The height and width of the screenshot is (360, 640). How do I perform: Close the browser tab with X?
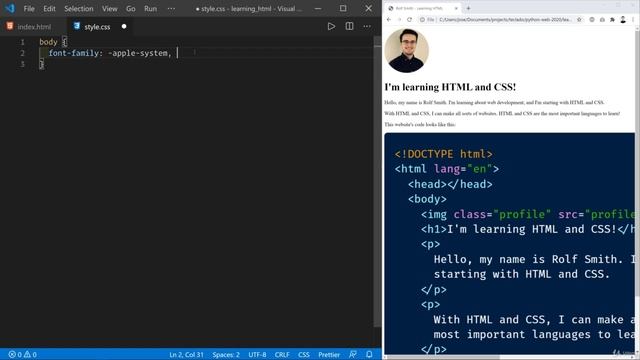tap(456, 8)
